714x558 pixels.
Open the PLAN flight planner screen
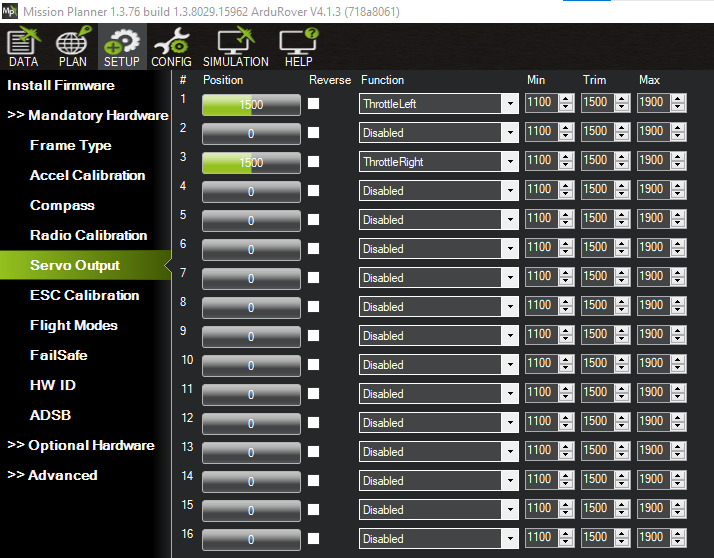click(72, 46)
